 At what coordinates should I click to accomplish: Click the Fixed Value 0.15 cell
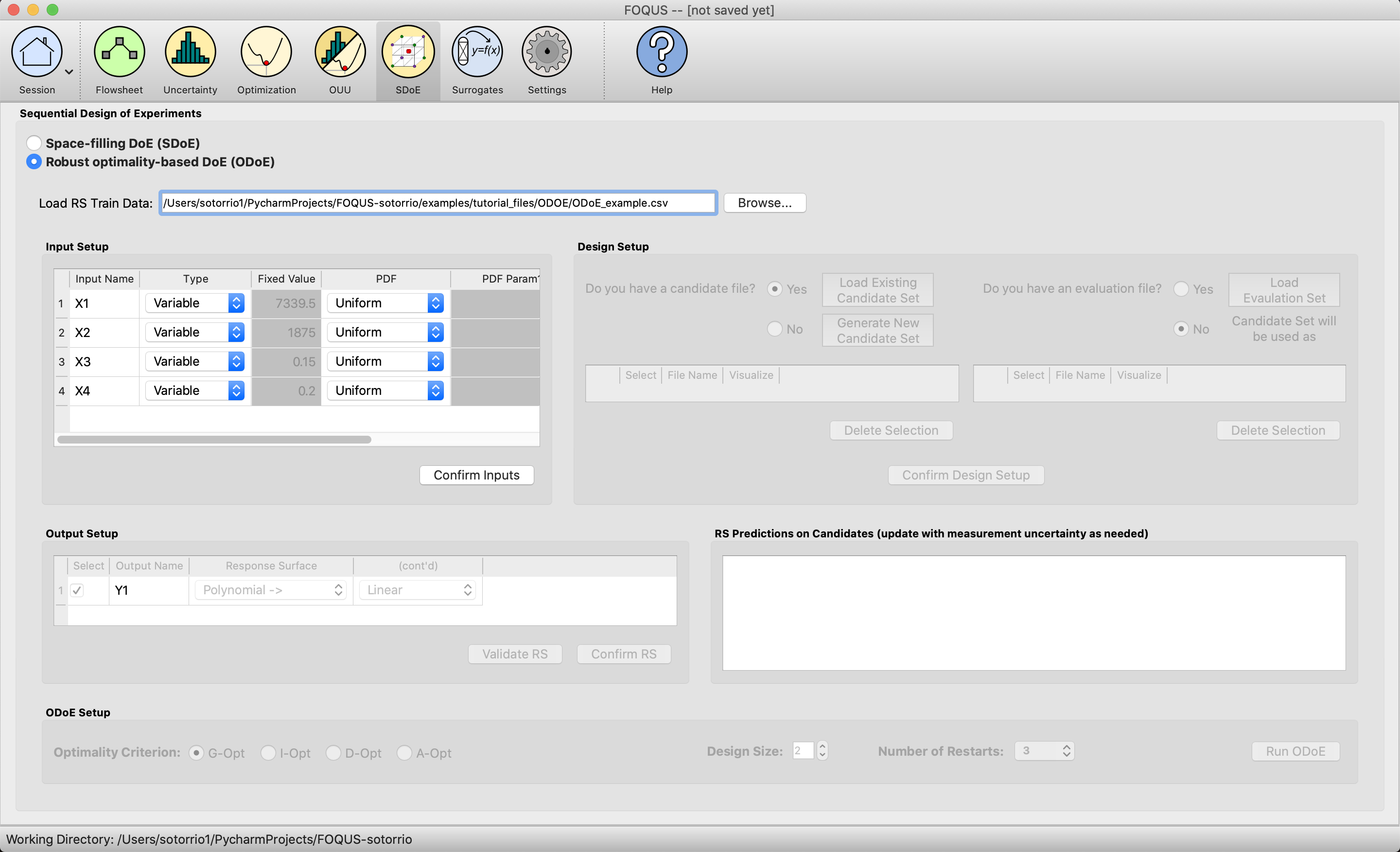[286, 361]
